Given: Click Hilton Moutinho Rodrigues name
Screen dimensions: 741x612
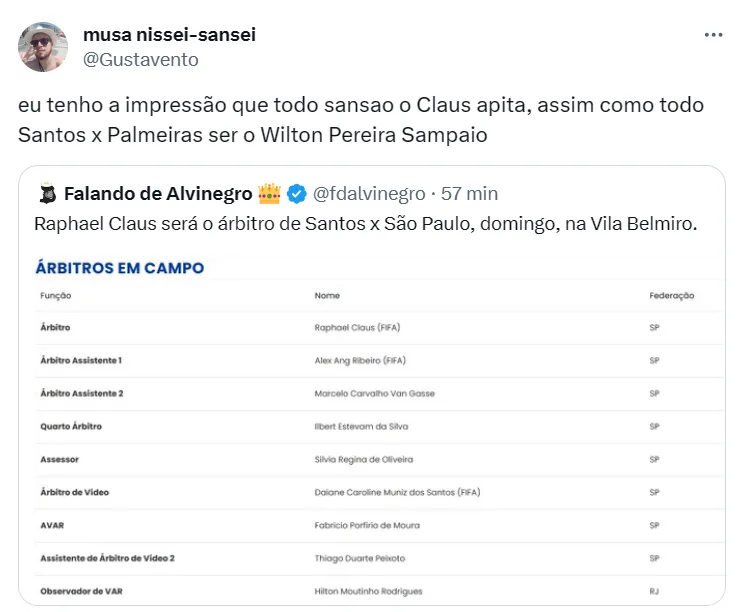Looking at the screenshot, I should [368, 591].
